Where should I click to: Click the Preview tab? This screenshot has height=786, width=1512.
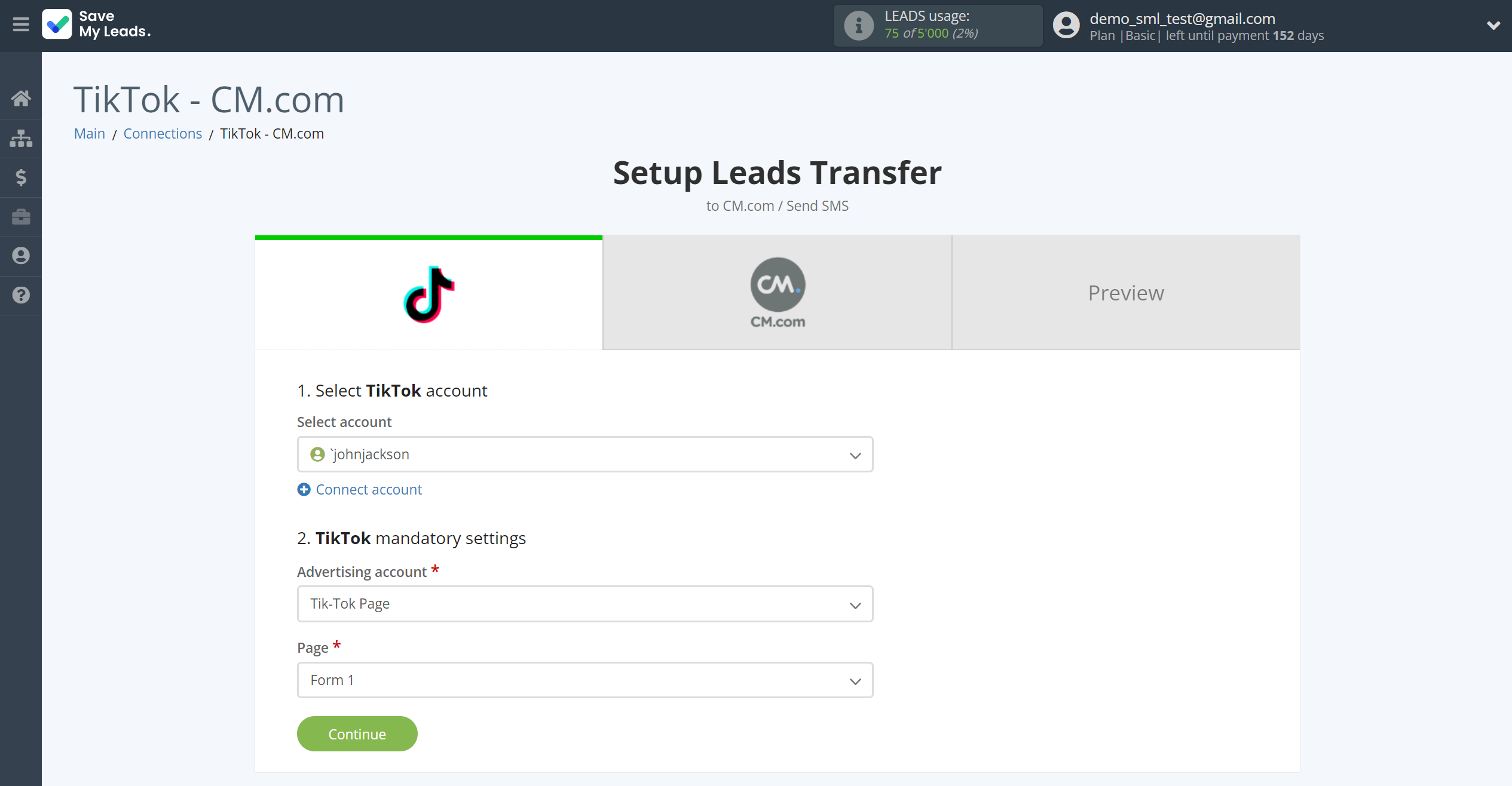click(x=1126, y=292)
